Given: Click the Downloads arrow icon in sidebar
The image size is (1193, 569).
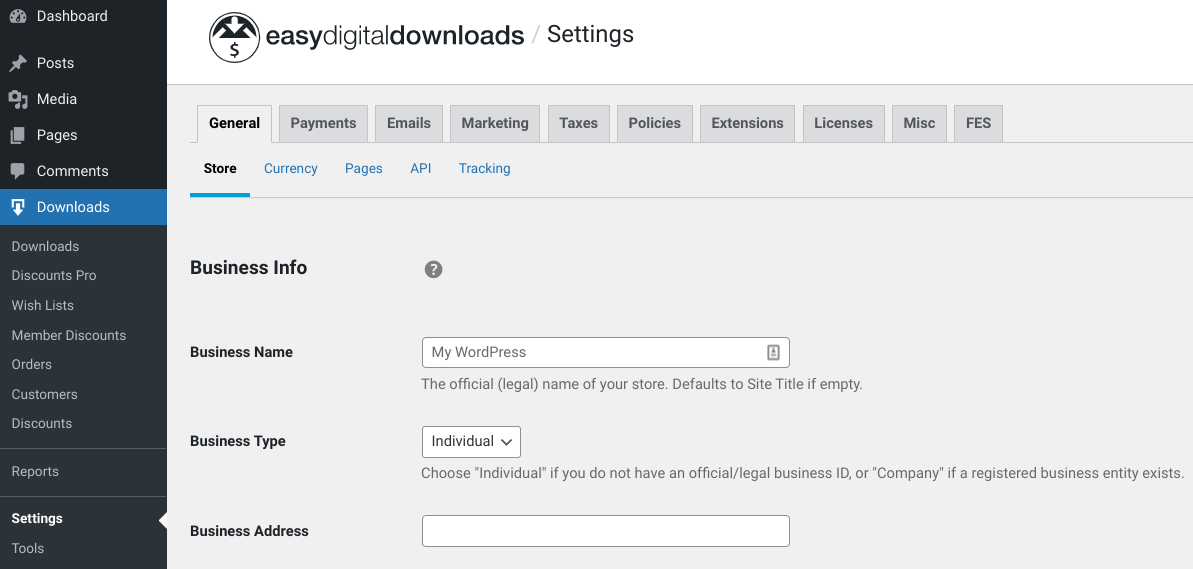Looking at the screenshot, I should click(x=17, y=207).
